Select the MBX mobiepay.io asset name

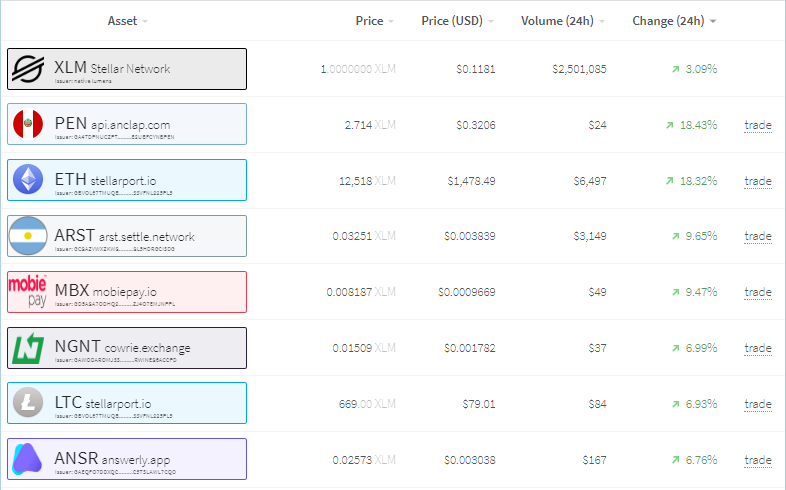point(106,291)
